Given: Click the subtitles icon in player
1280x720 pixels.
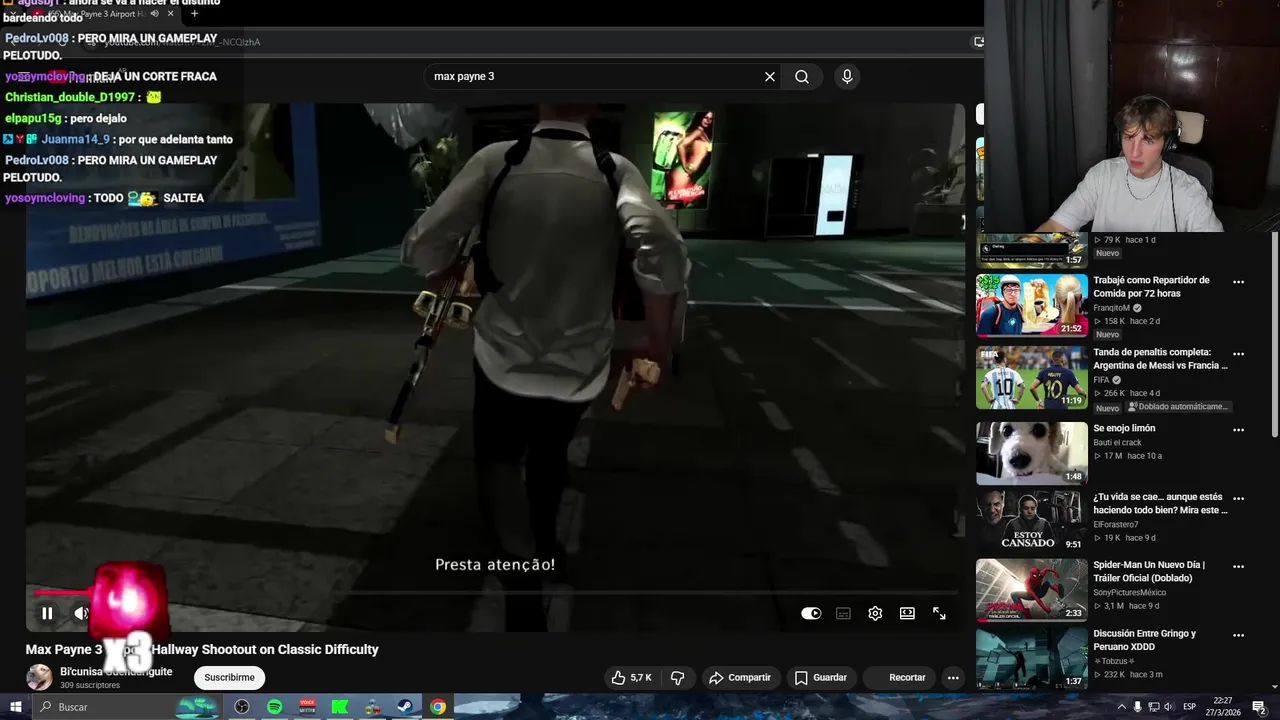Looking at the screenshot, I should pyautogui.click(x=843, y=613).
